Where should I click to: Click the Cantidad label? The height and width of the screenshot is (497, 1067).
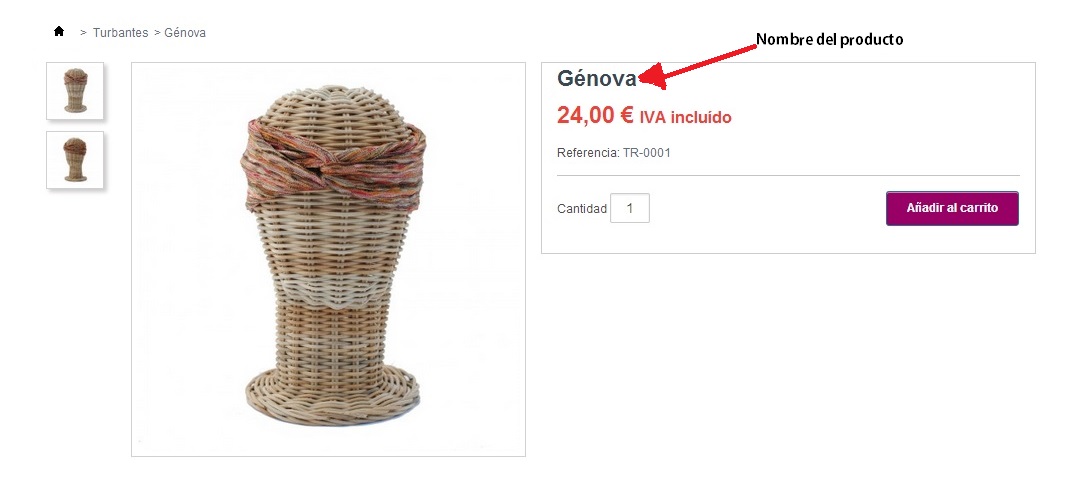[x=582, y=209]
